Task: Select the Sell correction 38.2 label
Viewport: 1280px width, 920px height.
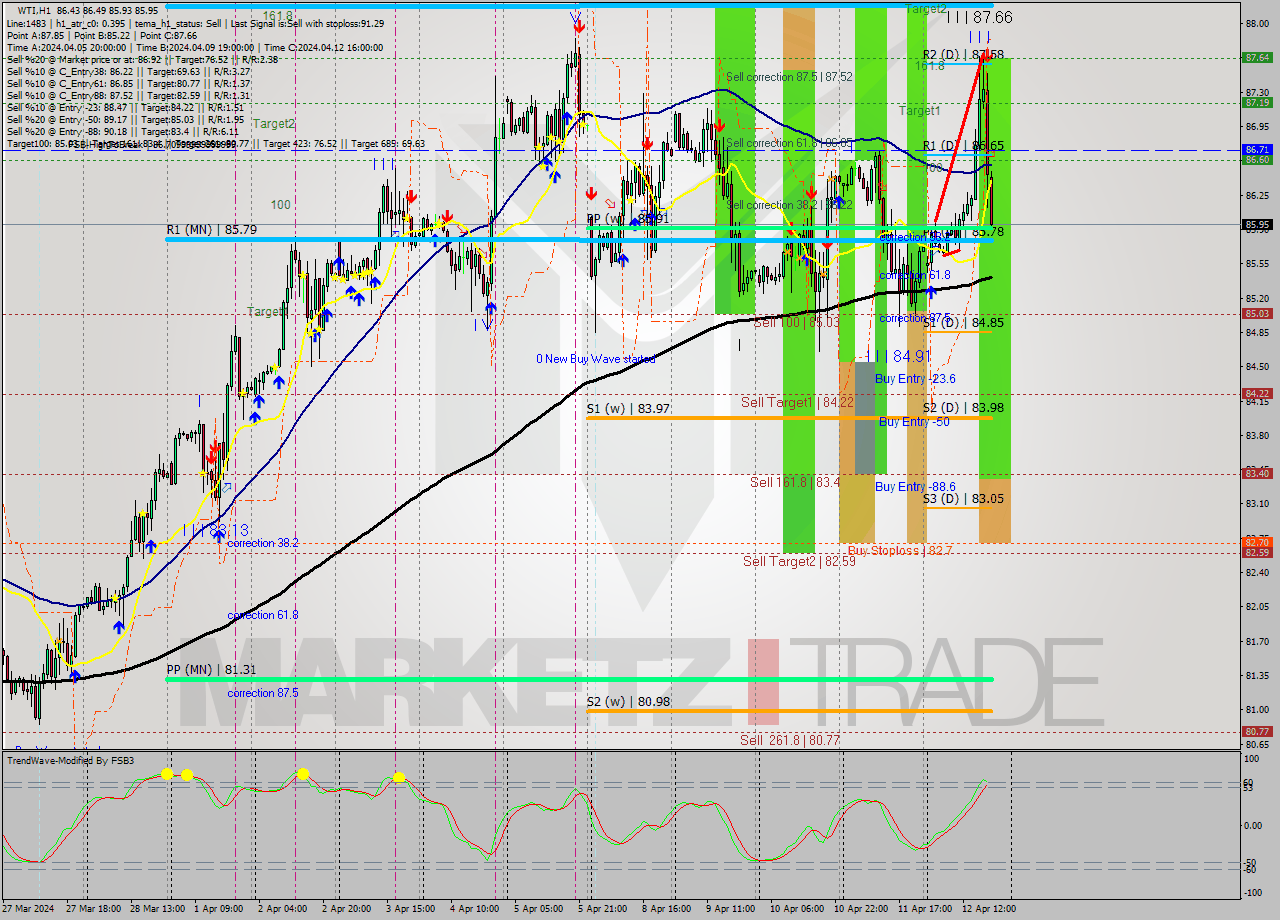Action: point(789,205)
